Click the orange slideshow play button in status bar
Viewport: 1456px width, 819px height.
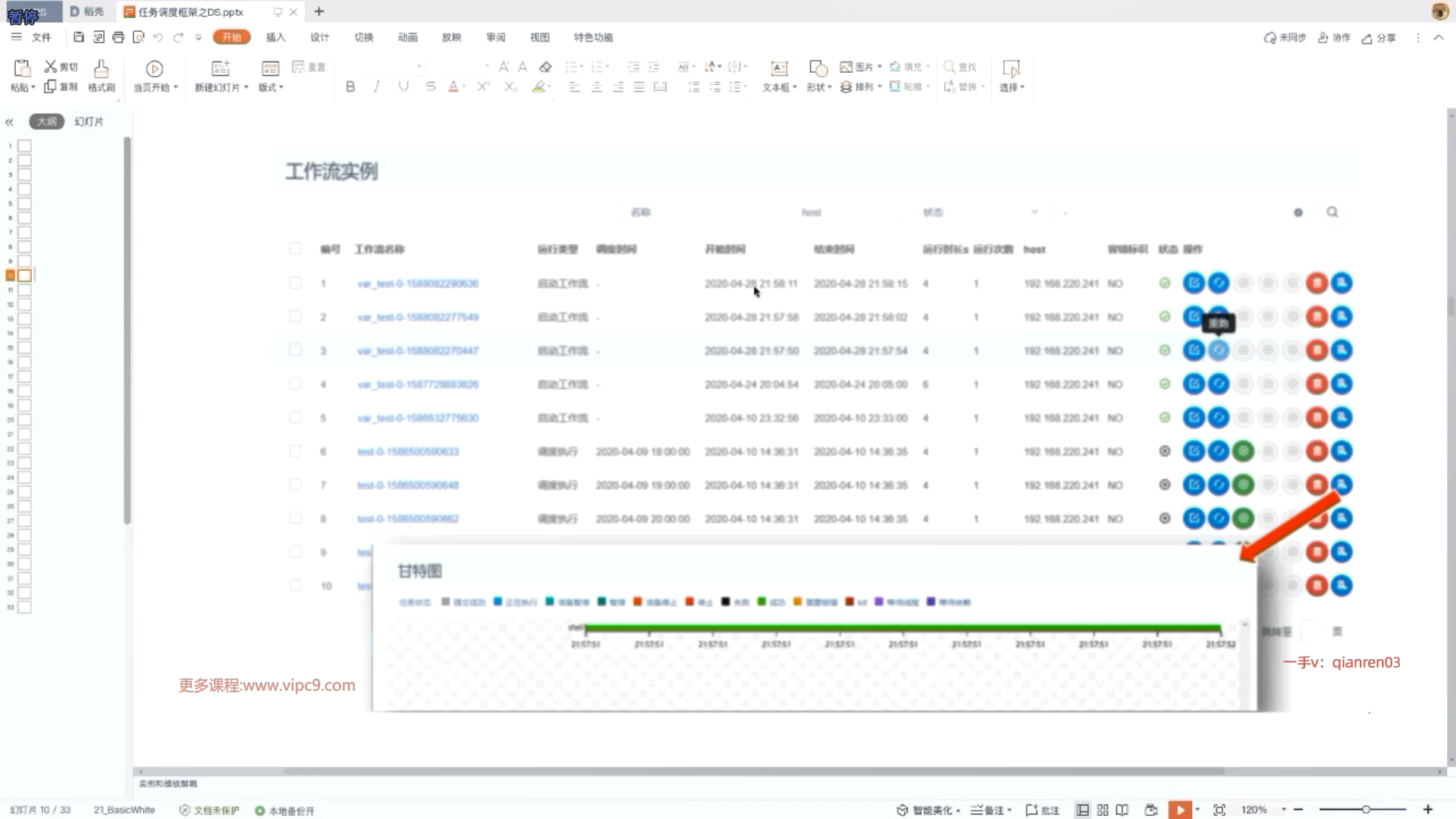tap(1180, 810)
